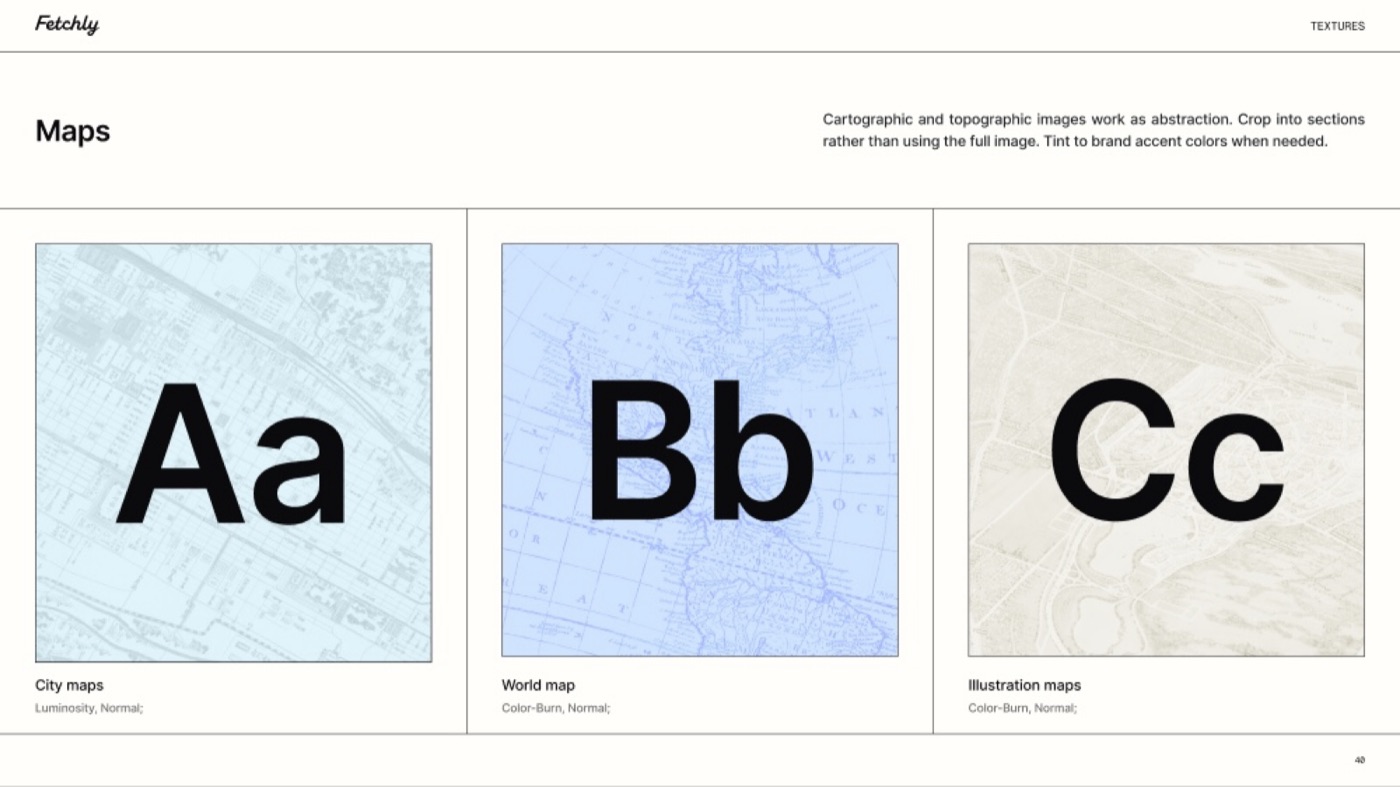The image size is (1400, 787).
Task: Select the World map caption
Action: click(x=538, y=685)
